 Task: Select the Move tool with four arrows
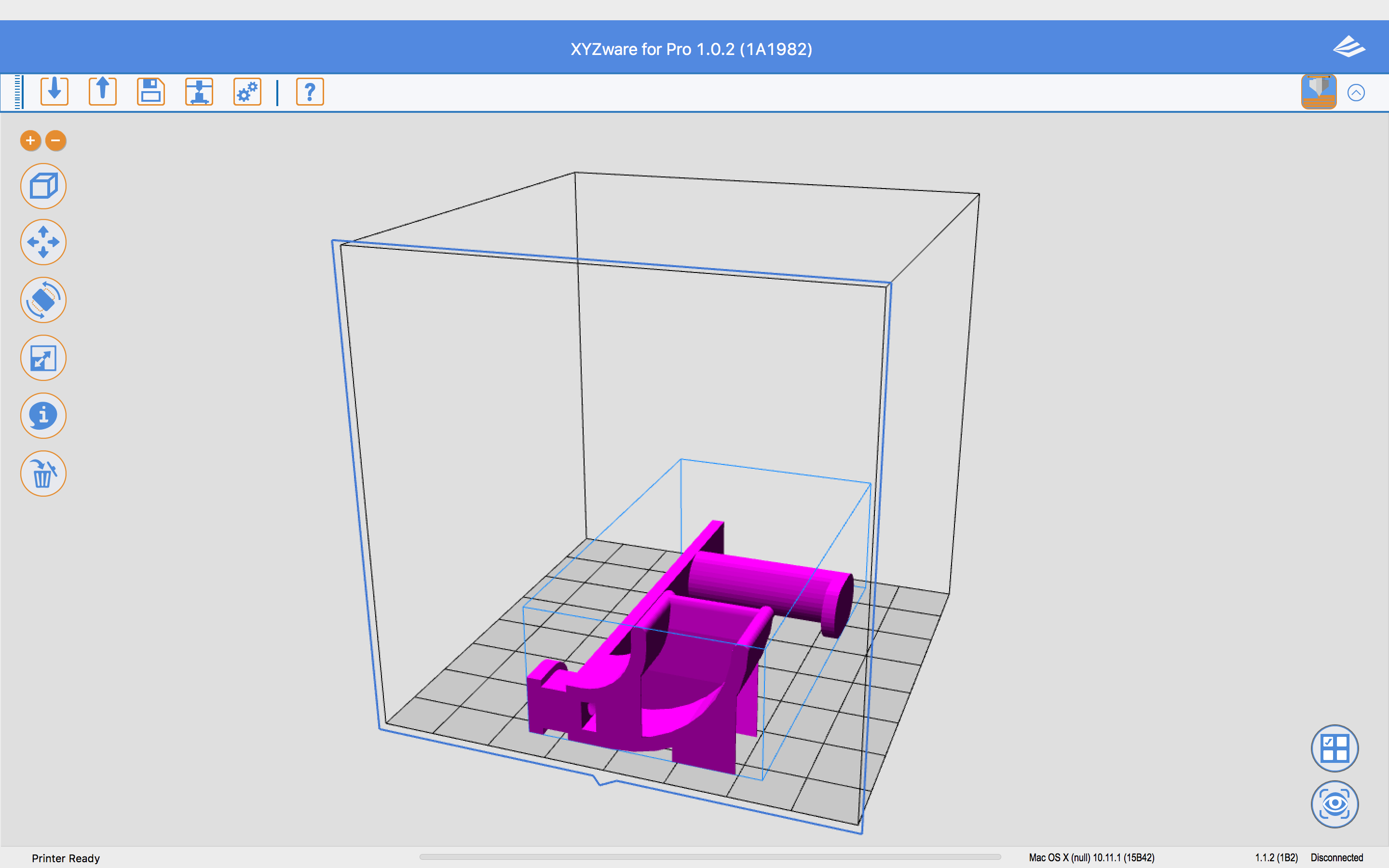(x=43, y=242)
